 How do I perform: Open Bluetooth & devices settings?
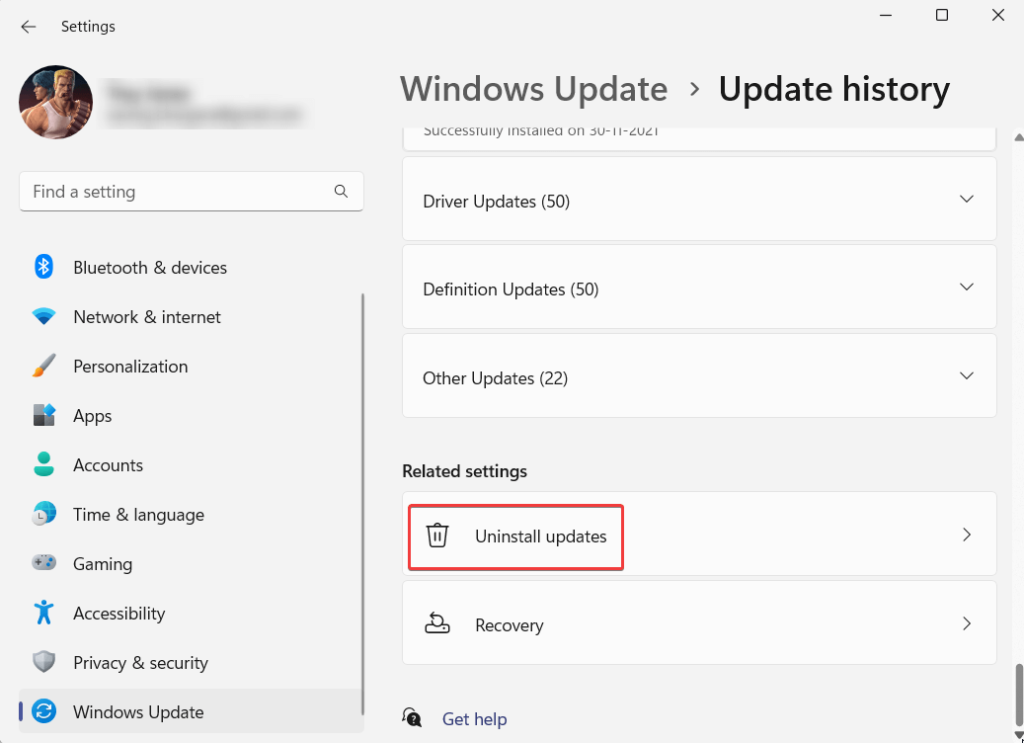(x=191, y=268)
